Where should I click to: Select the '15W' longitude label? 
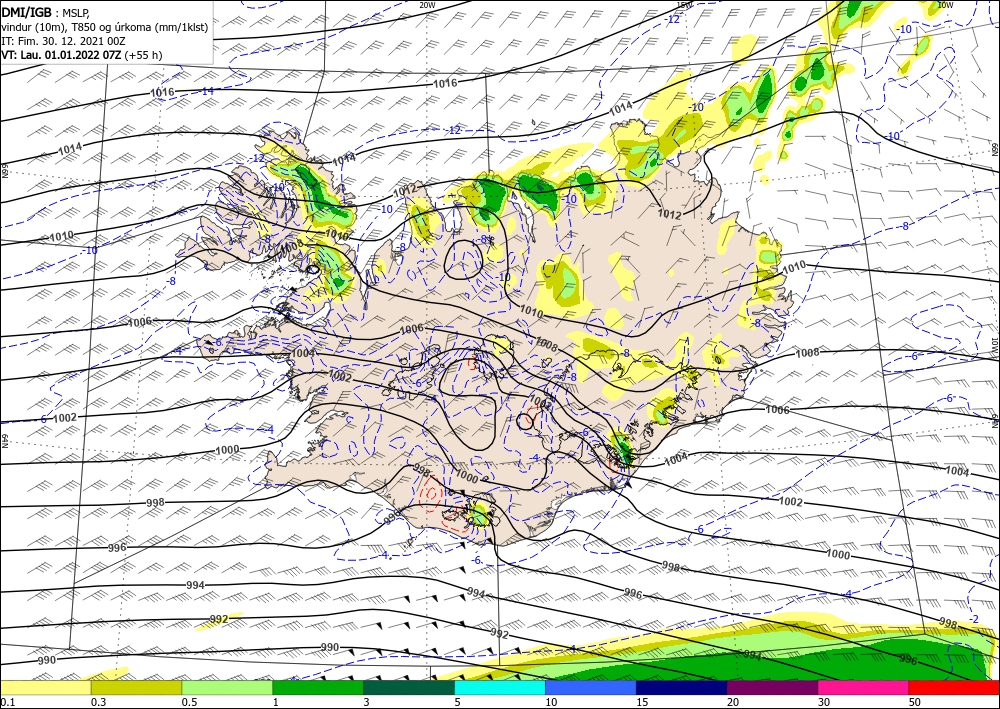(684, 4)
